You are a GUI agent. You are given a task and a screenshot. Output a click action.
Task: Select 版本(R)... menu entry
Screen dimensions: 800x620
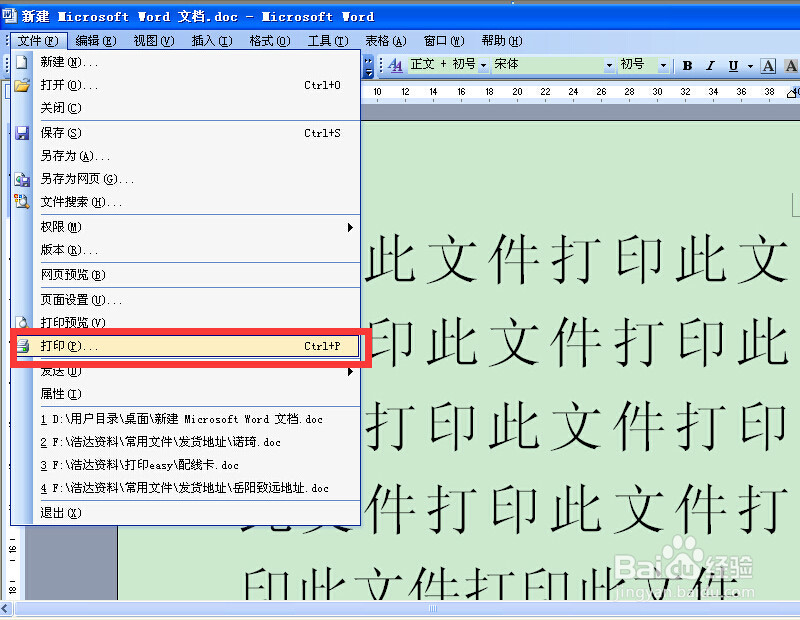186,250
